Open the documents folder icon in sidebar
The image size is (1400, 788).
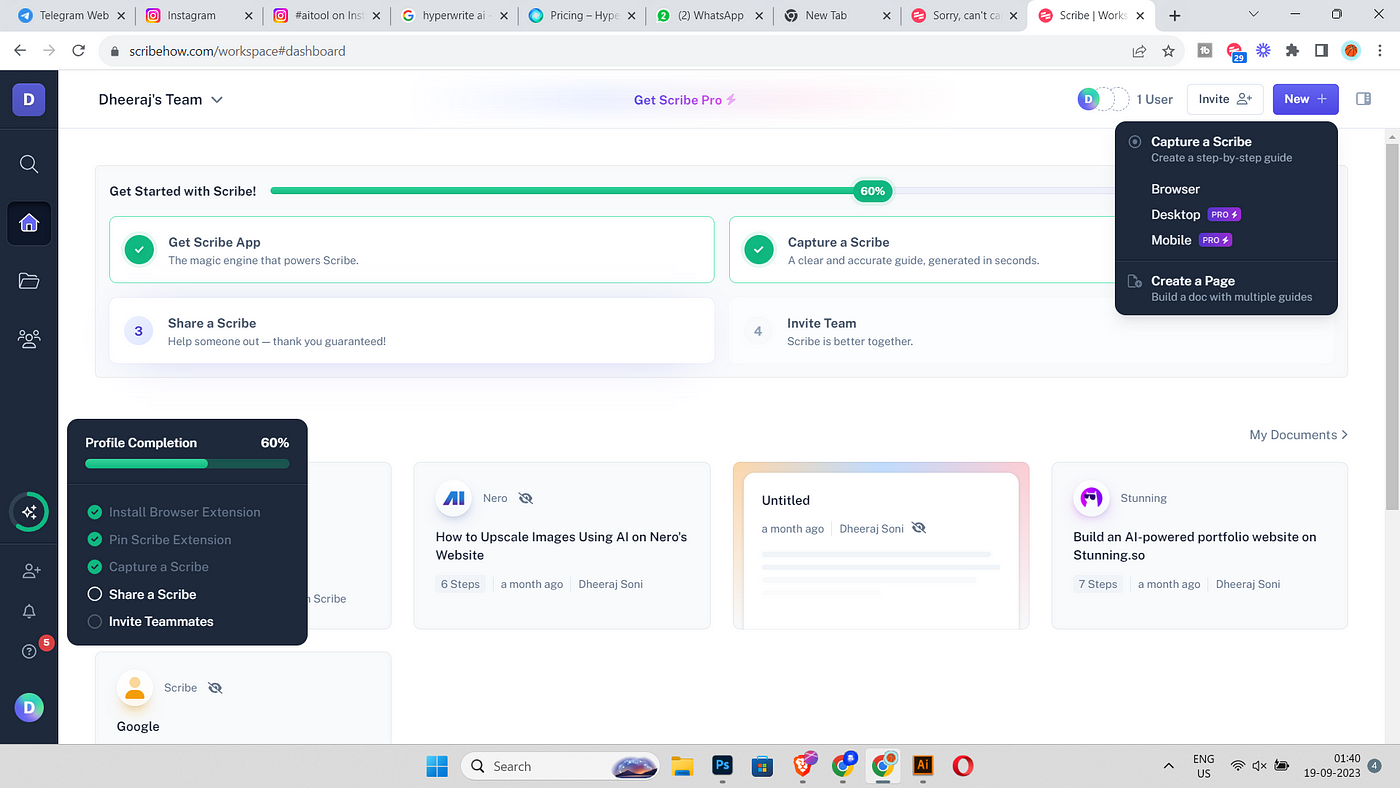29,281
